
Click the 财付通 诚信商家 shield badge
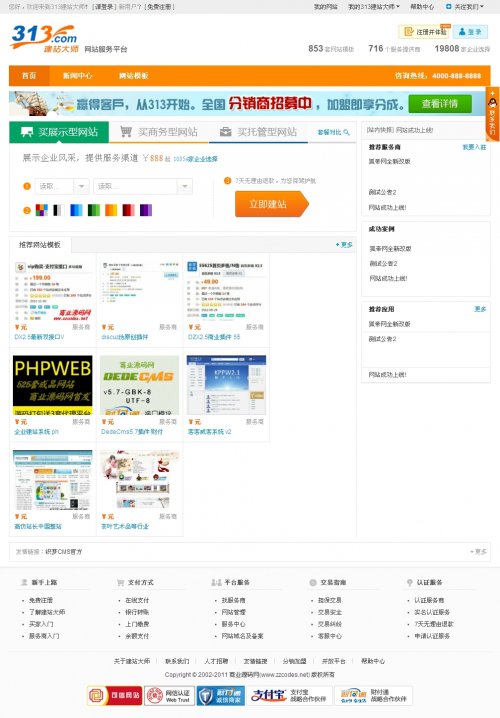[x=221, y=696]
